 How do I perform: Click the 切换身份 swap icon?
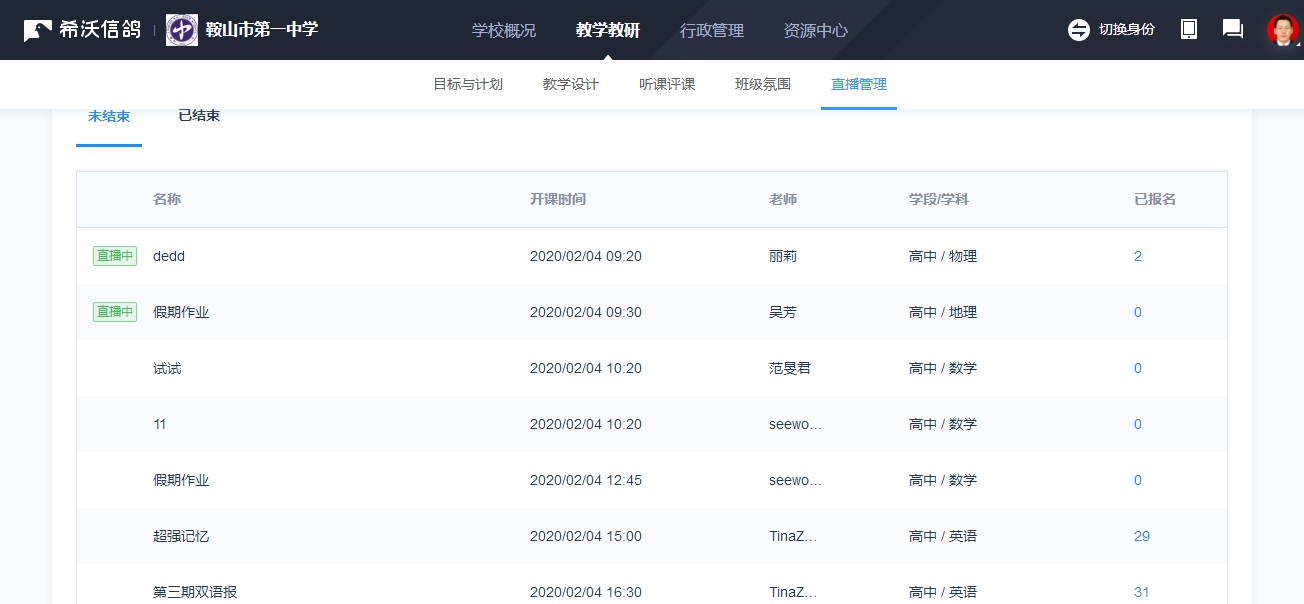click(1078, 30)
